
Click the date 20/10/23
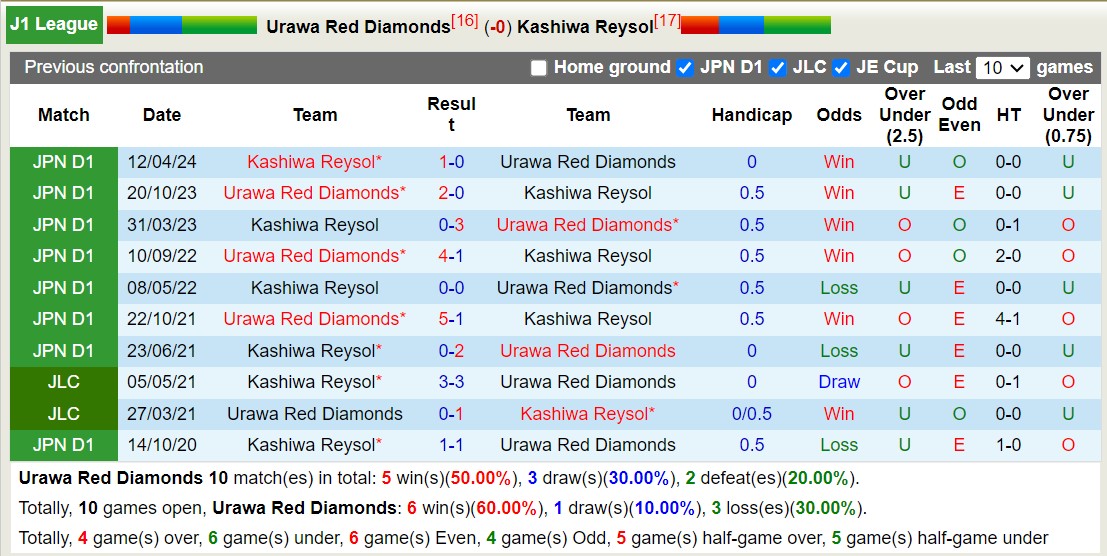coord(162,193)
